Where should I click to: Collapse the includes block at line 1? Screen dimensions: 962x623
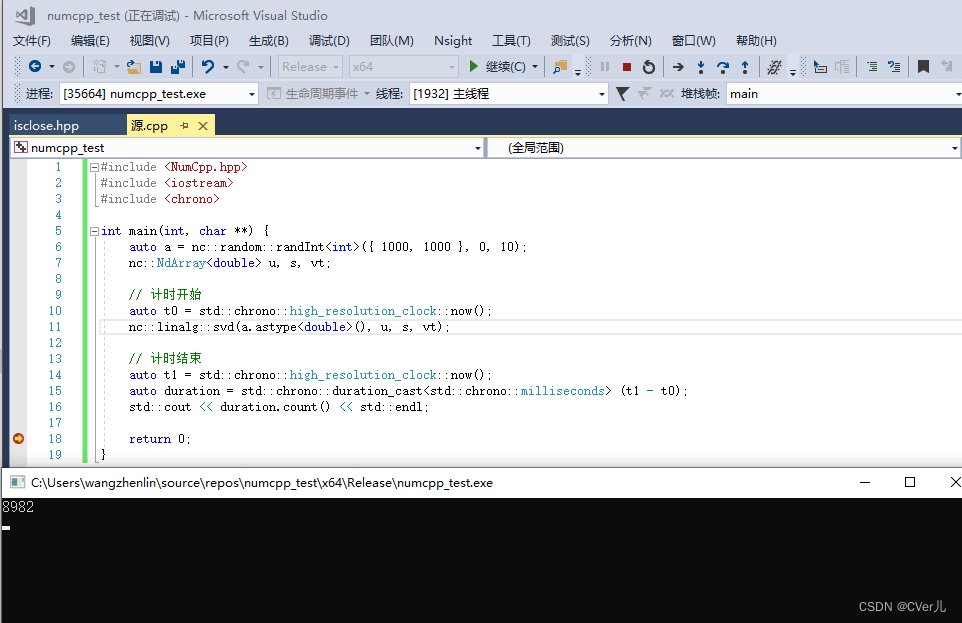(x=94, y=167)
